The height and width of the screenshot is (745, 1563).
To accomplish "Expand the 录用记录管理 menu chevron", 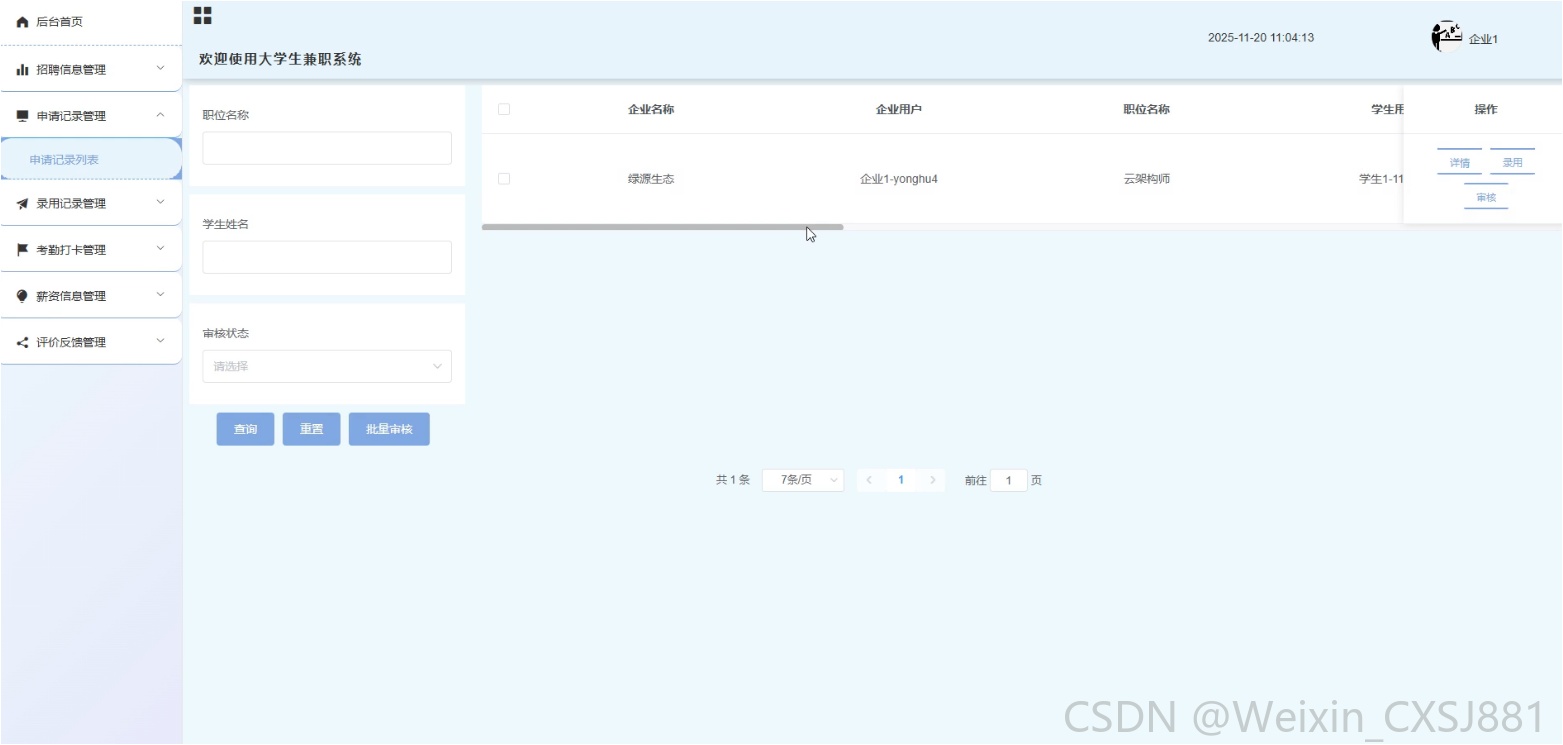I will (x=160, y=203).
